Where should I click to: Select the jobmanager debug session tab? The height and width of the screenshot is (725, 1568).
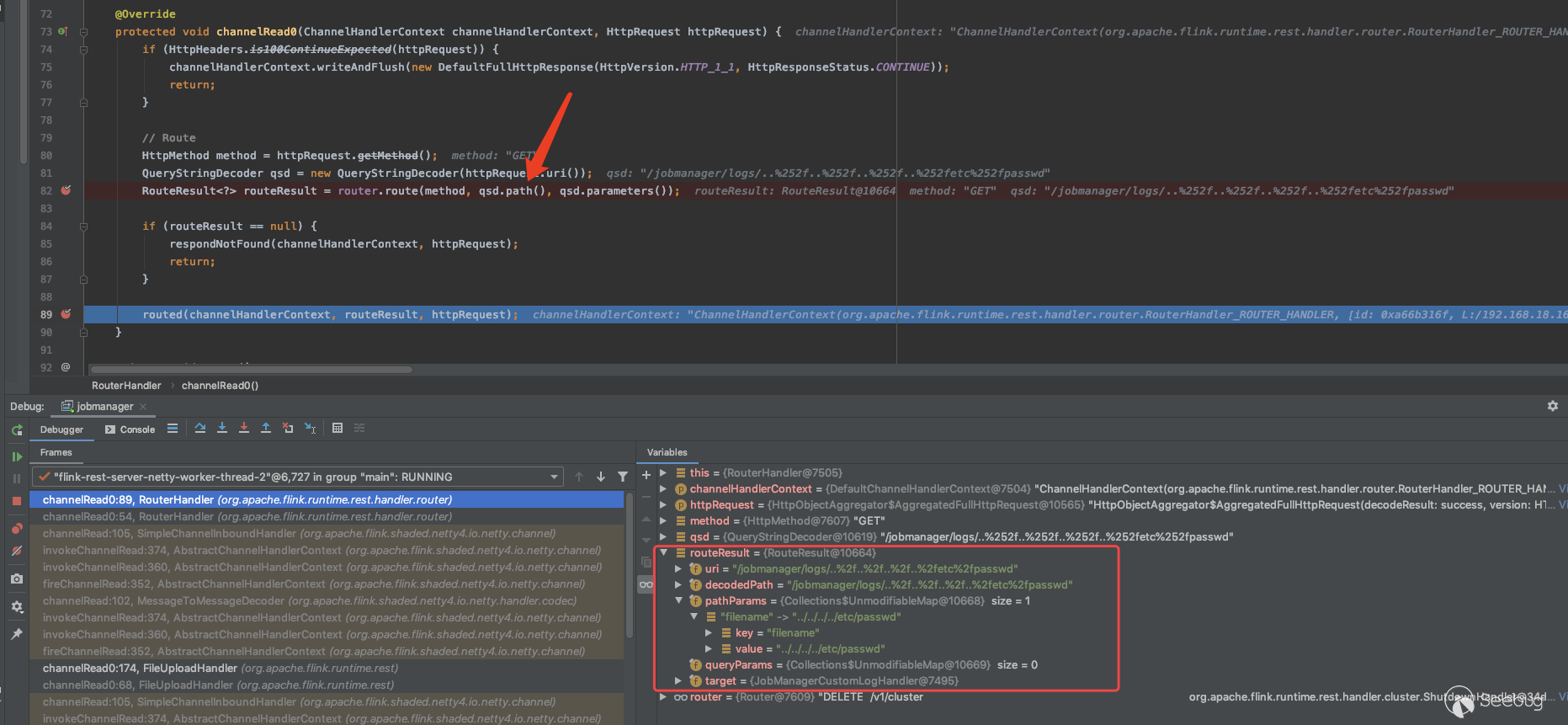point(104,407)
